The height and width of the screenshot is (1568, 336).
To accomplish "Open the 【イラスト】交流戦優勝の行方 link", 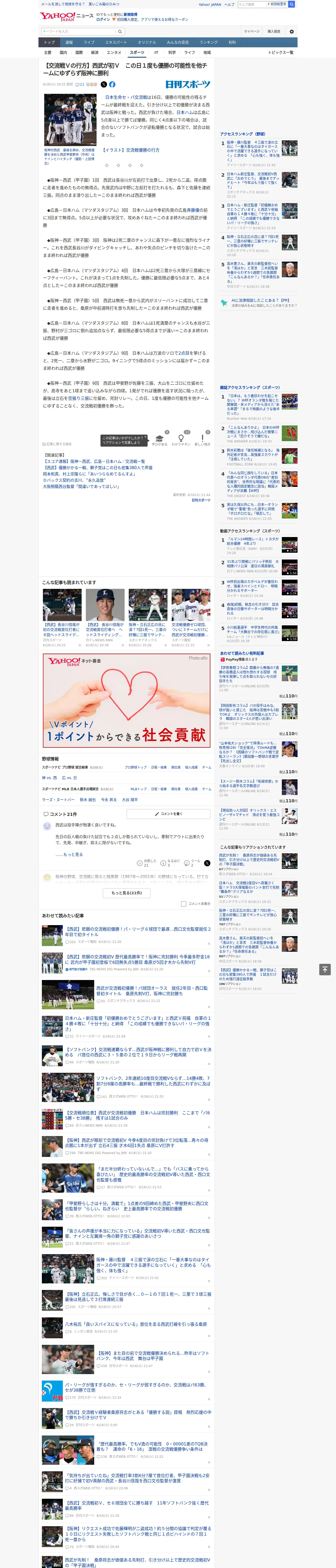I will (x=131, y=150).
